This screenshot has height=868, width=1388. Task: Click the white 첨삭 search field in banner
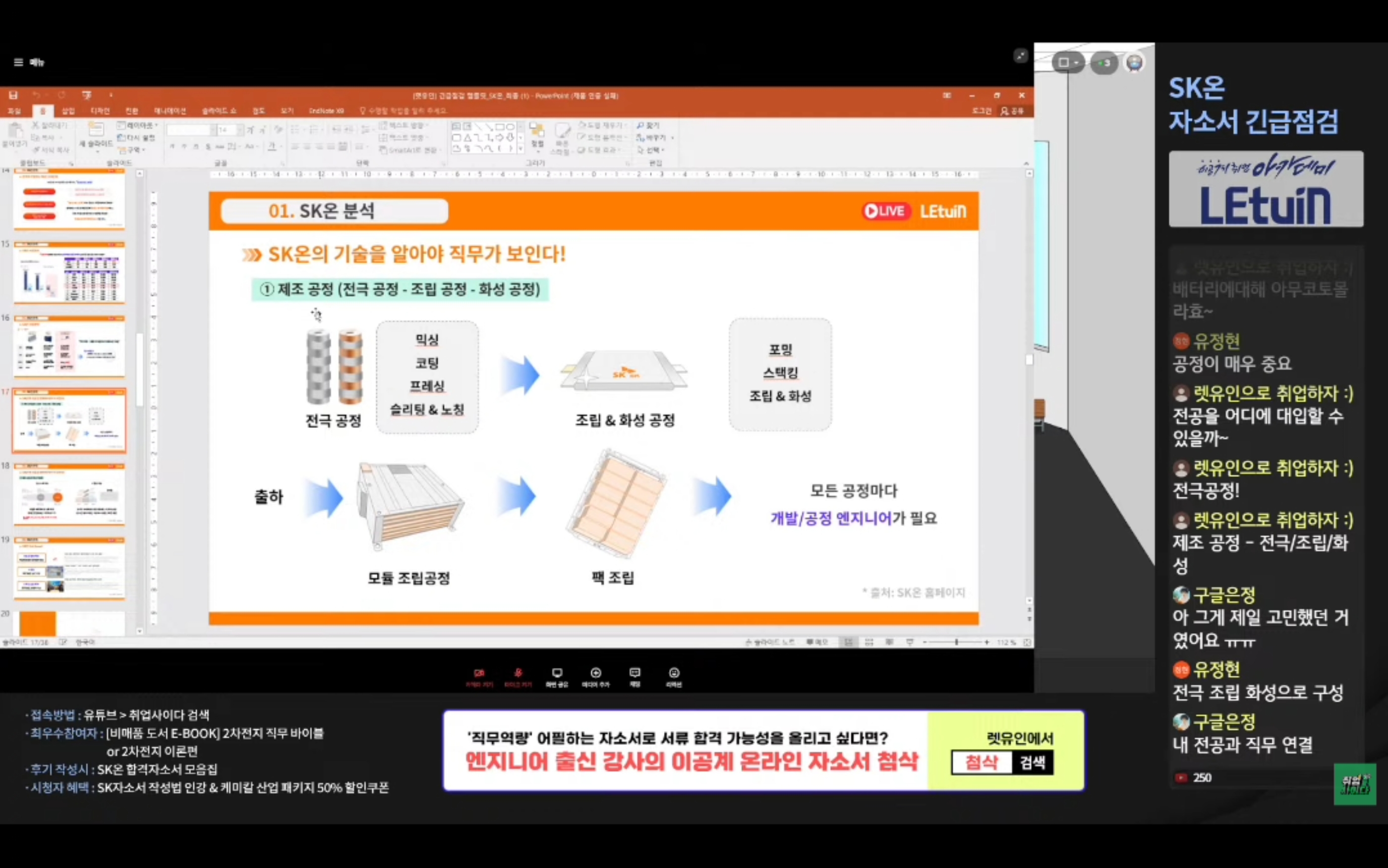pos(982,762)
